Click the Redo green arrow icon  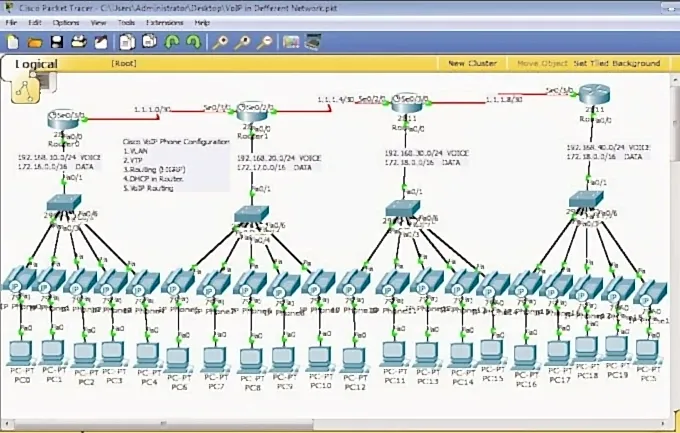click(193, 42)
